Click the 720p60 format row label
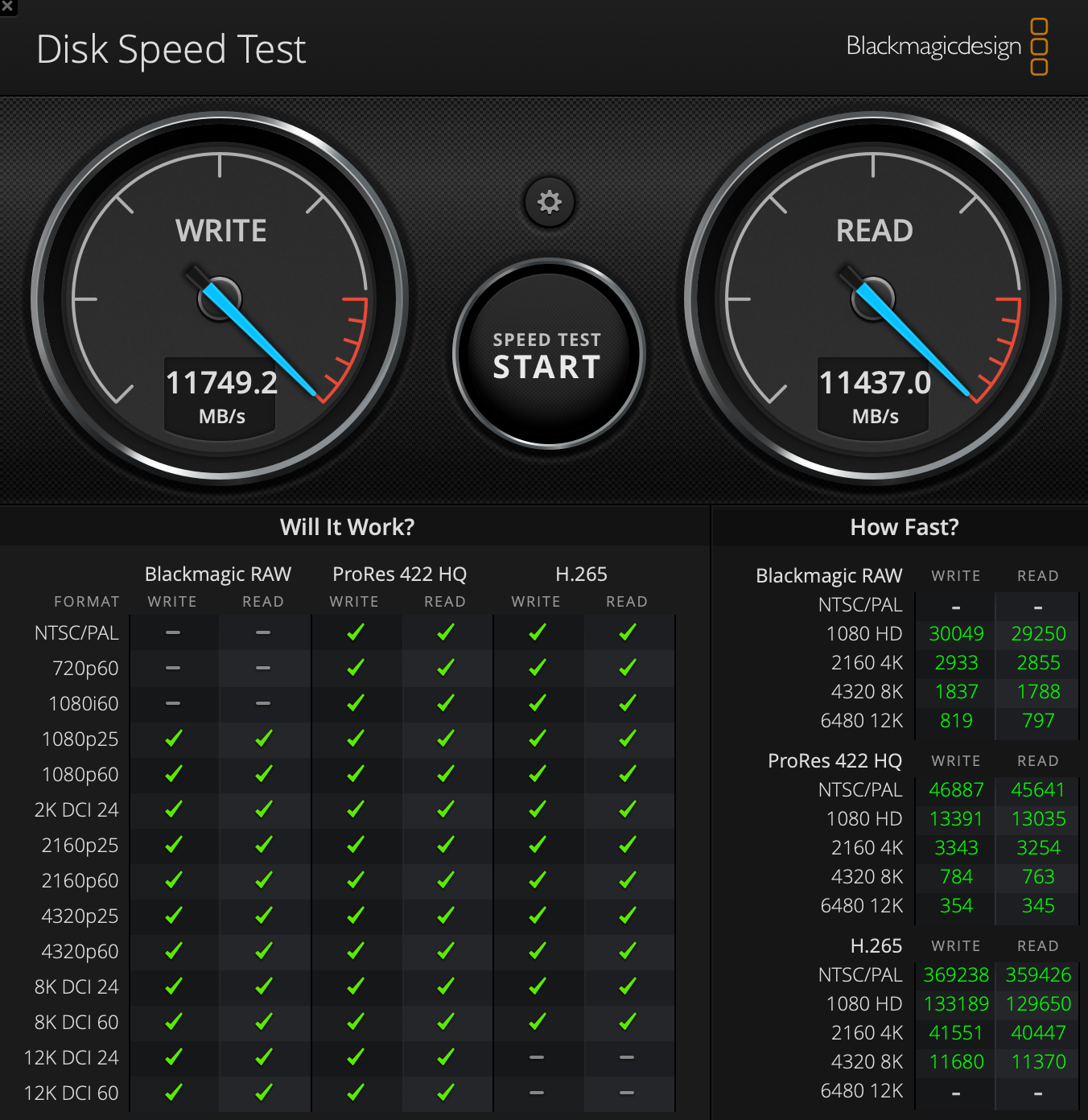Viewport: 1088px width, 1120px height. 85,669
